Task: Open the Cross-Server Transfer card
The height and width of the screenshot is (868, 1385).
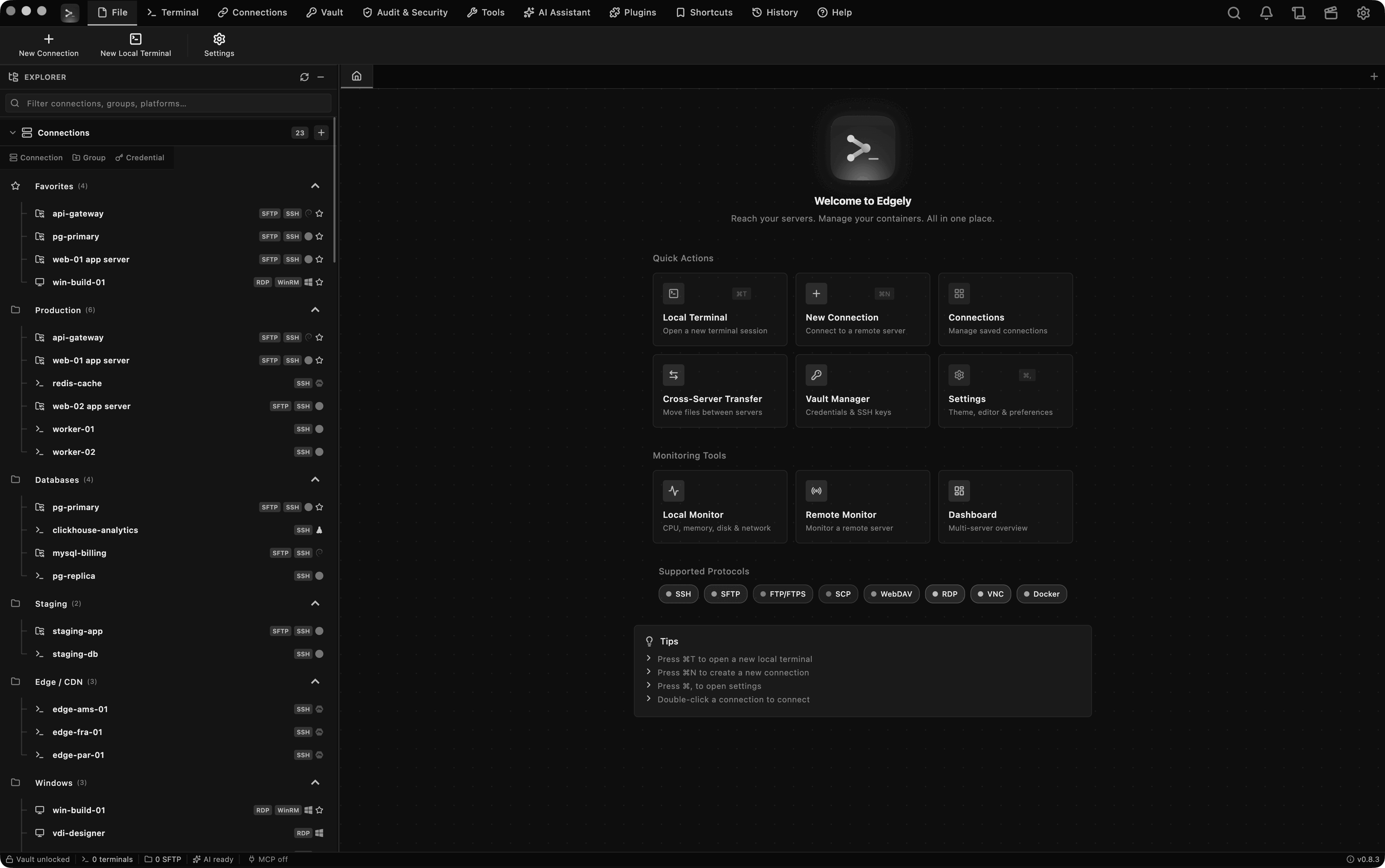Action: [719, 391]
